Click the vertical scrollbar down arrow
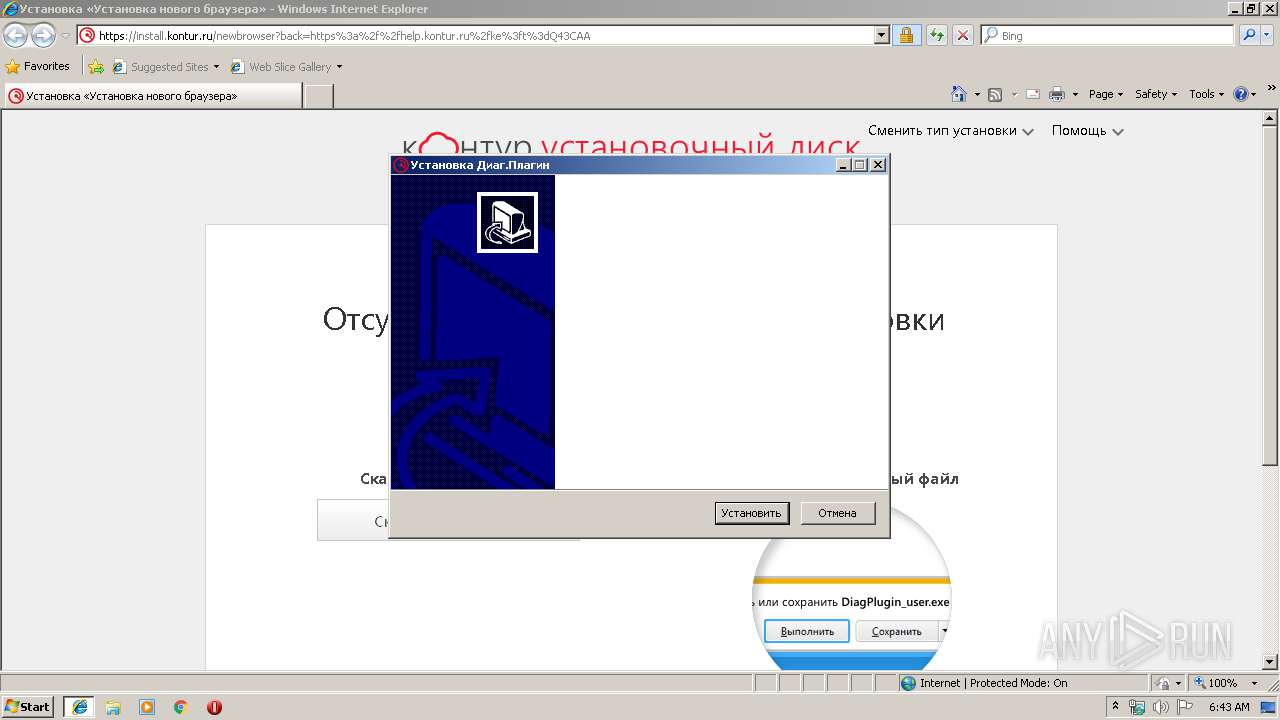Image resolution: width=1280 pixels, height=720 pixels. (x=1271, y=662)
